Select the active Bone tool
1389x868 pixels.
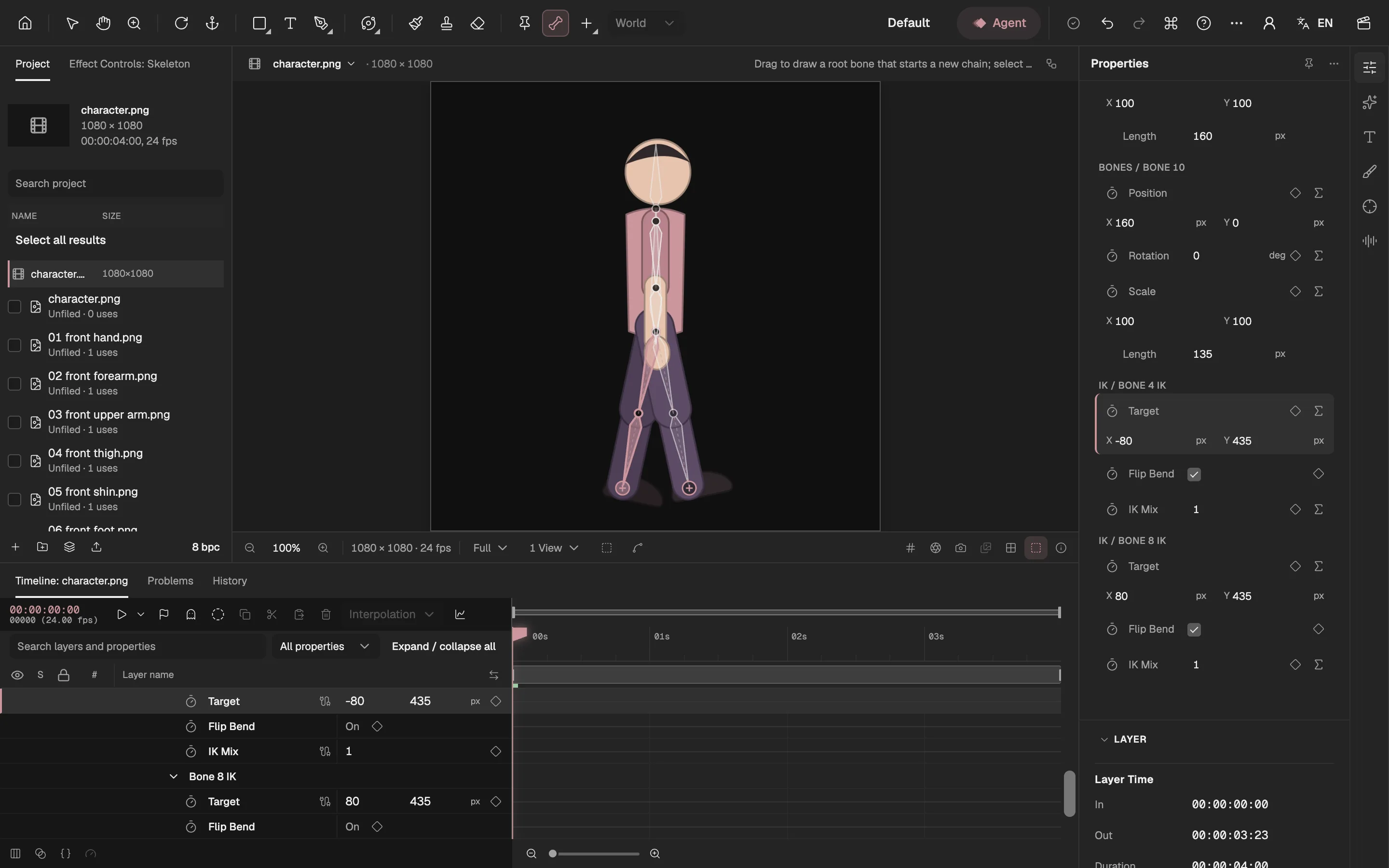click(556, 23)
